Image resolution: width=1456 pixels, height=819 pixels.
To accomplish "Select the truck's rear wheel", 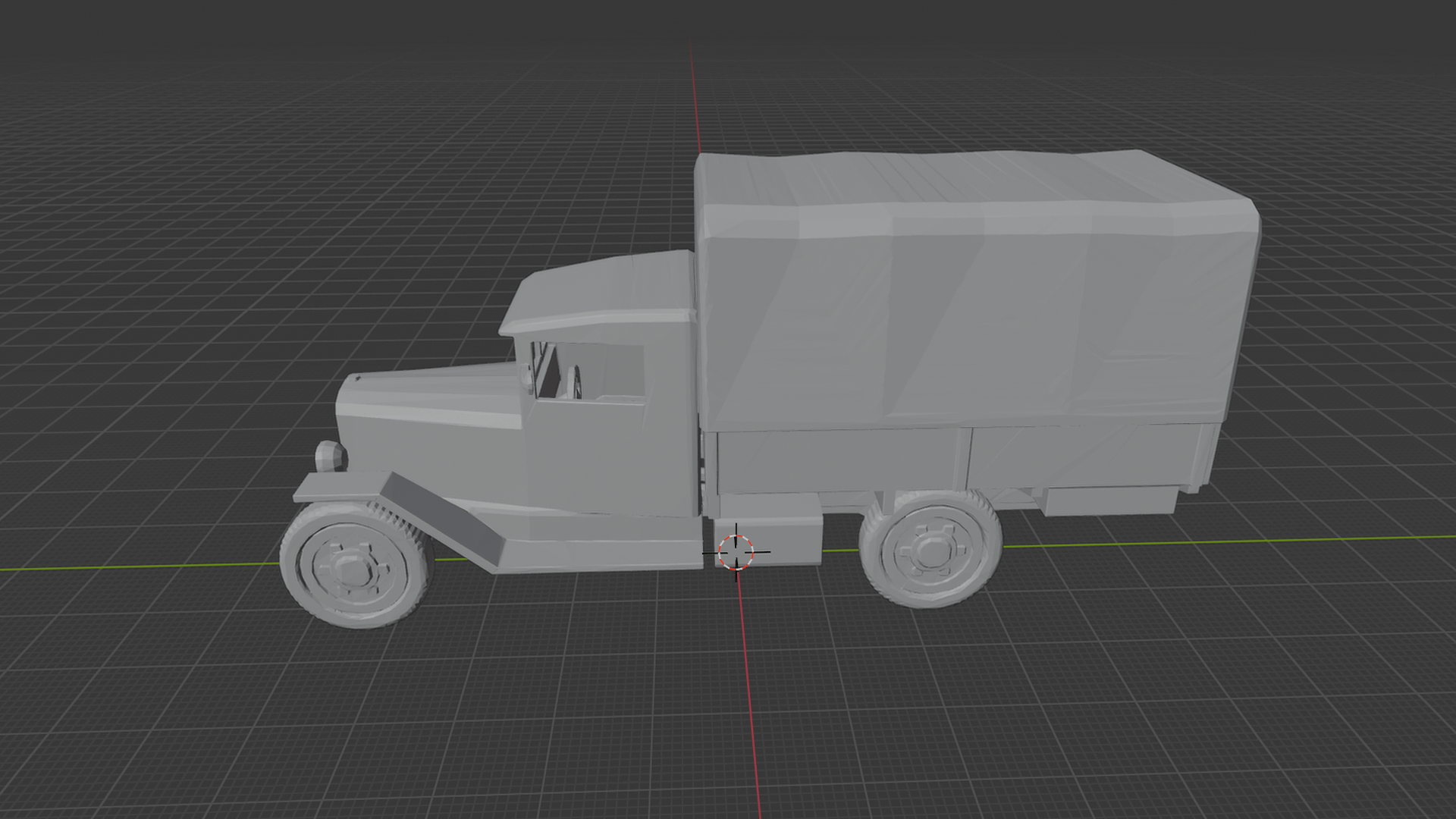I will click(930, 548).
